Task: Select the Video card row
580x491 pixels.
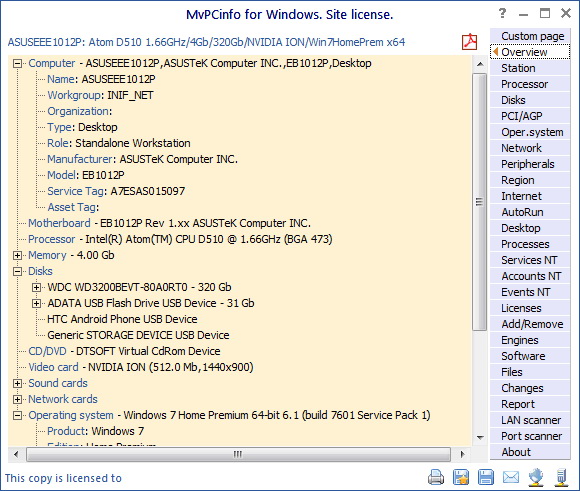Action: tap(141, 367)
